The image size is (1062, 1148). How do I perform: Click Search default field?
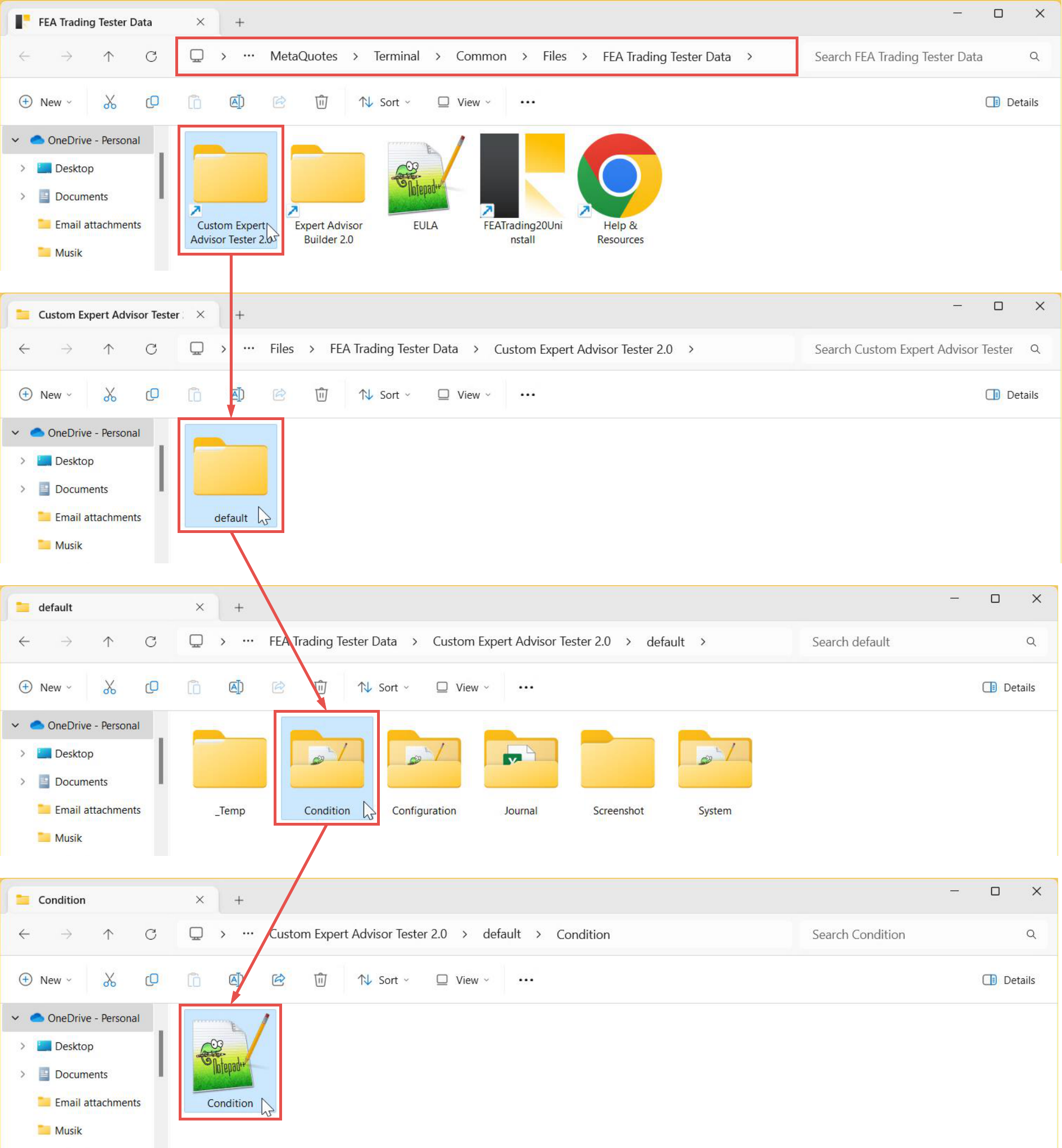click(x=924, y=641)
